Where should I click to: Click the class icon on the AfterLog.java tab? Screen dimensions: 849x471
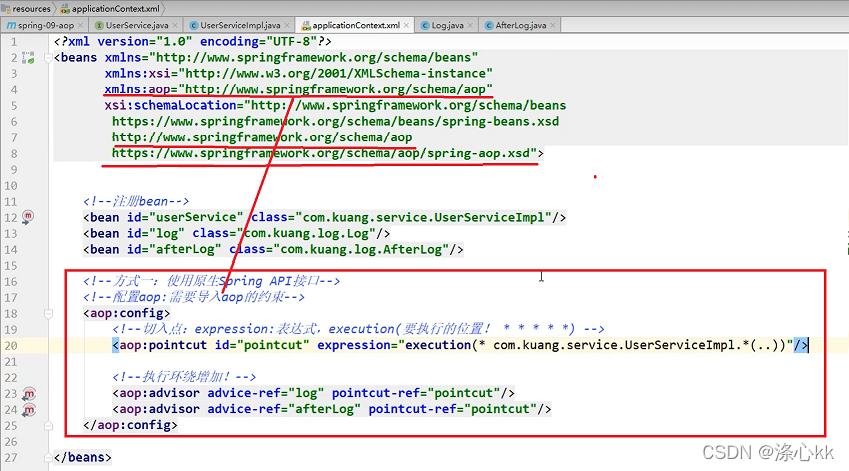click(x=489, y=25)
